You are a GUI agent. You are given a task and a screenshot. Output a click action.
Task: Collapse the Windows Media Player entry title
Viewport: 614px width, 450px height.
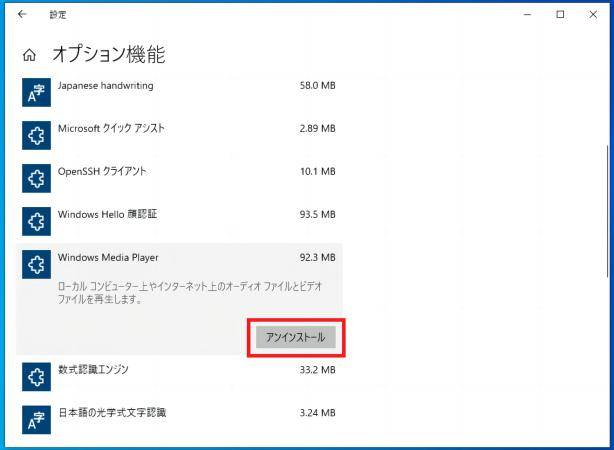click(x=108, y=257)
